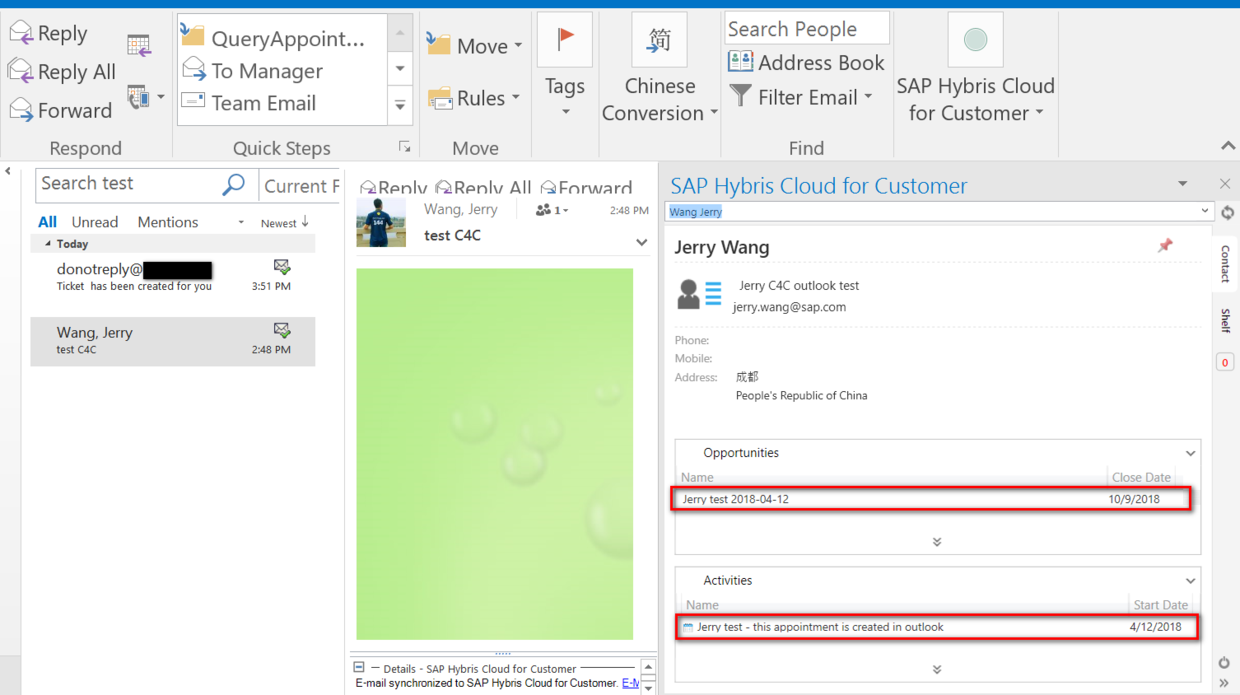The image size is (1240, 695).
Task: Click sync status icon on Wang, Jerry email
Action: pos(282,331)
